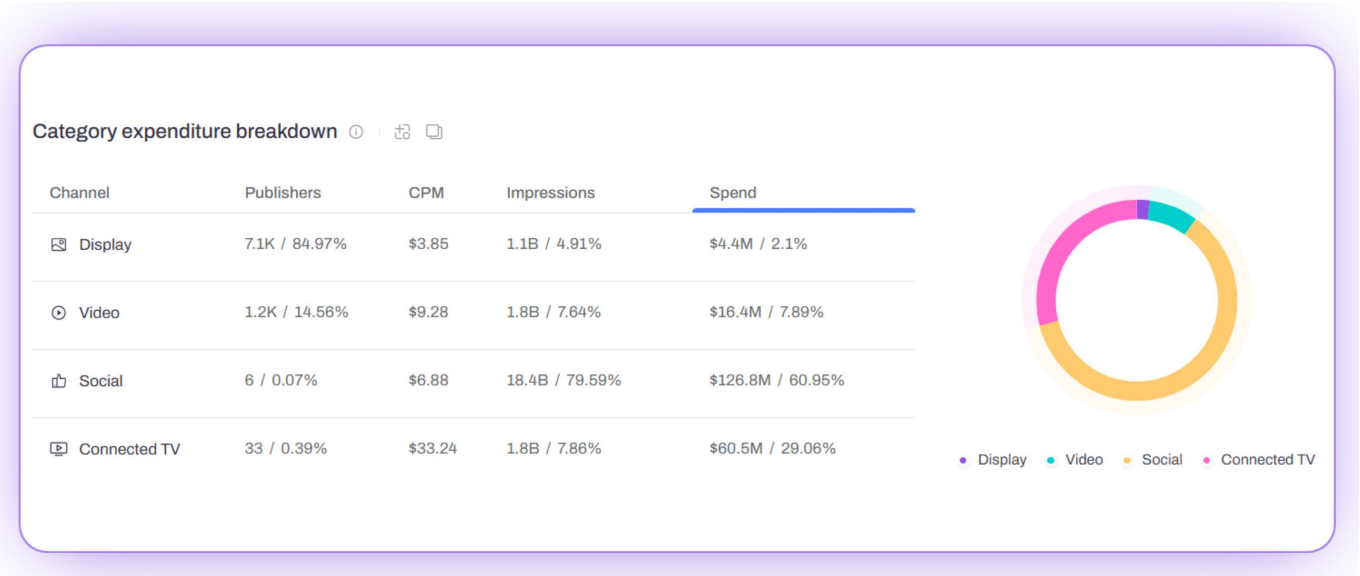Click the copy icon next to the title
The image size is (1360, 576).
tap(434, 132)
